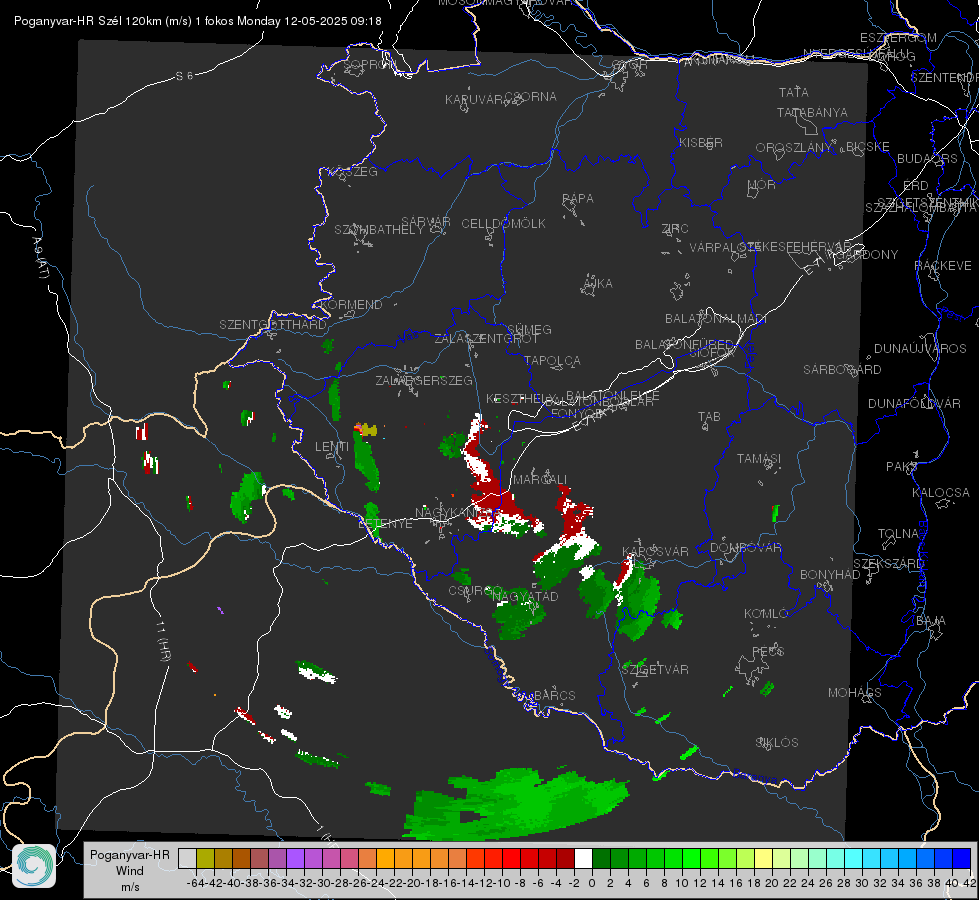979x900 pixels.
Task: Pick the grey swatch at the legend's left end
Action: tap(187, 858)
